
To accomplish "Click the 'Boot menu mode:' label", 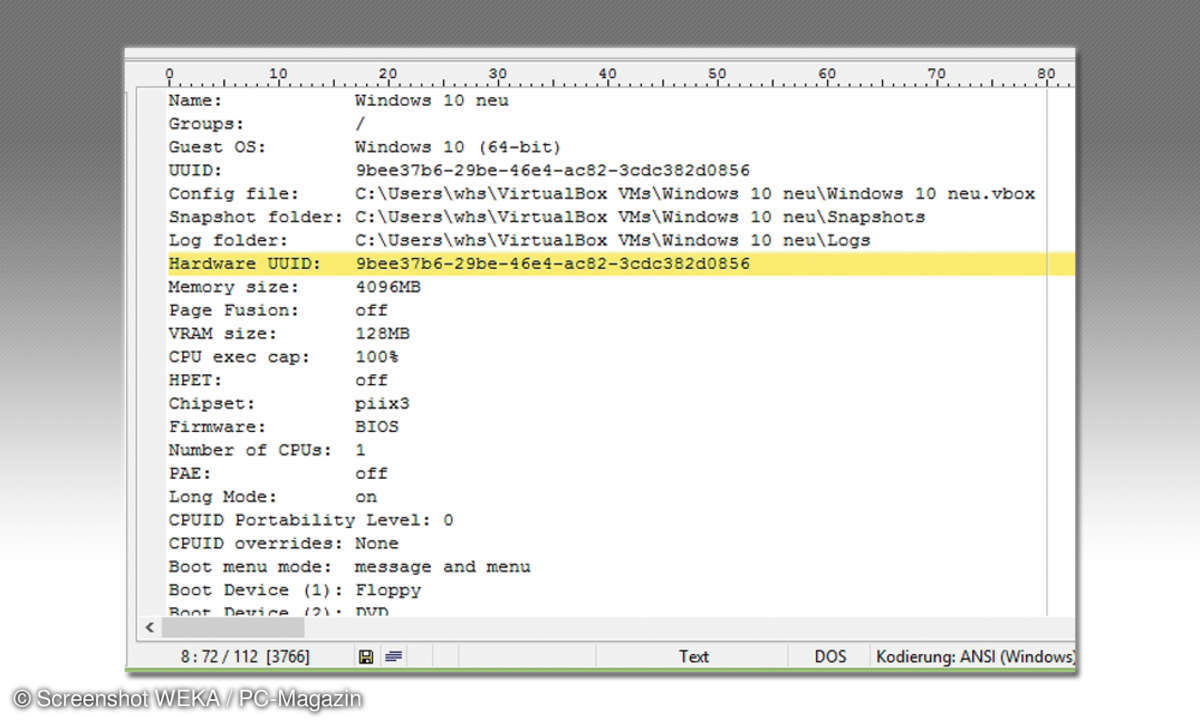I will pos(250,567).
